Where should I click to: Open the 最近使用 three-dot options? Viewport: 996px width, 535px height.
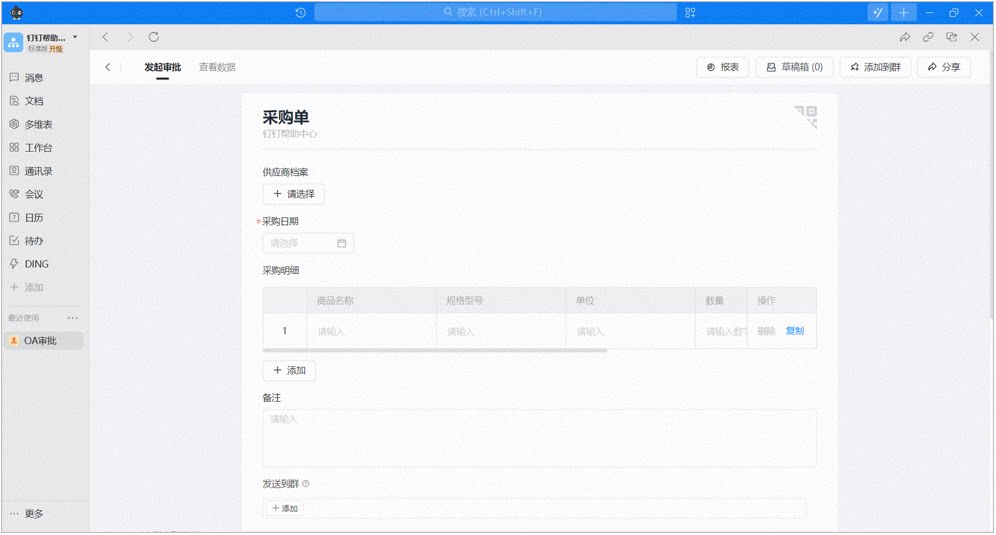pyautogui.click(x=72, y=318)
